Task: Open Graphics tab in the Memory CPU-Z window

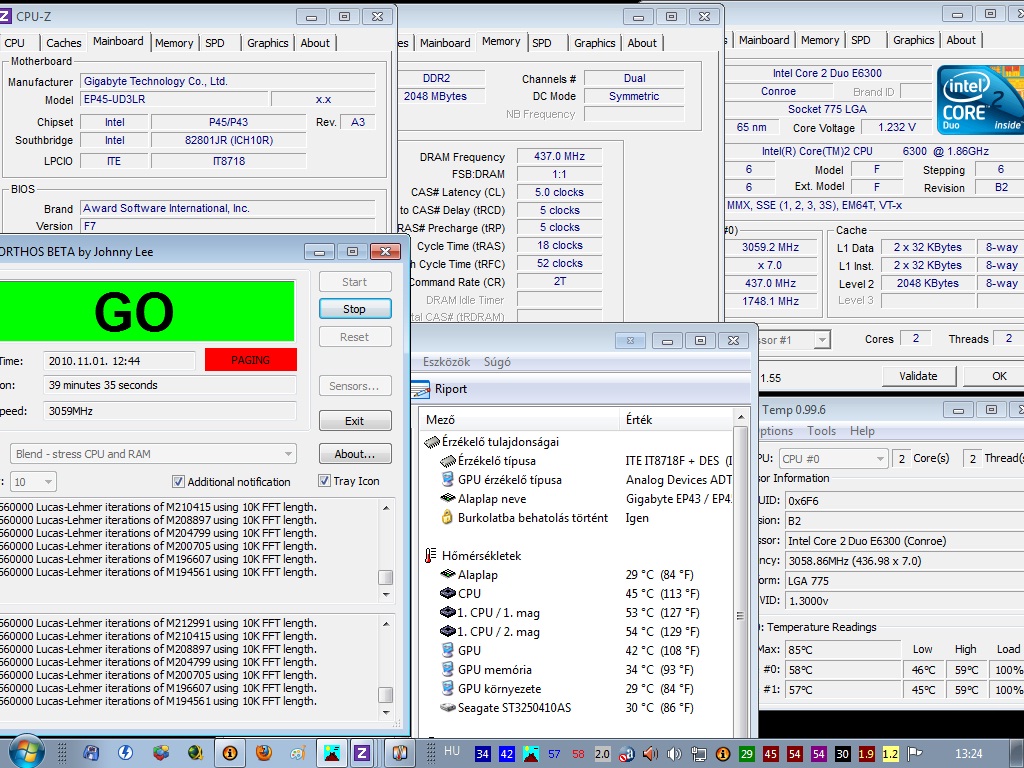Action: tap(594, 42)
